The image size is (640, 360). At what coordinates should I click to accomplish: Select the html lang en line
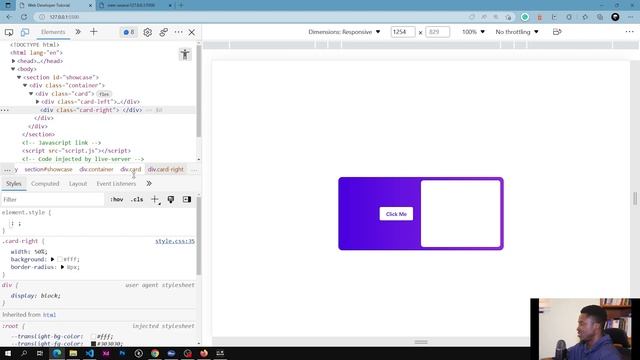[x=36, y=53]
